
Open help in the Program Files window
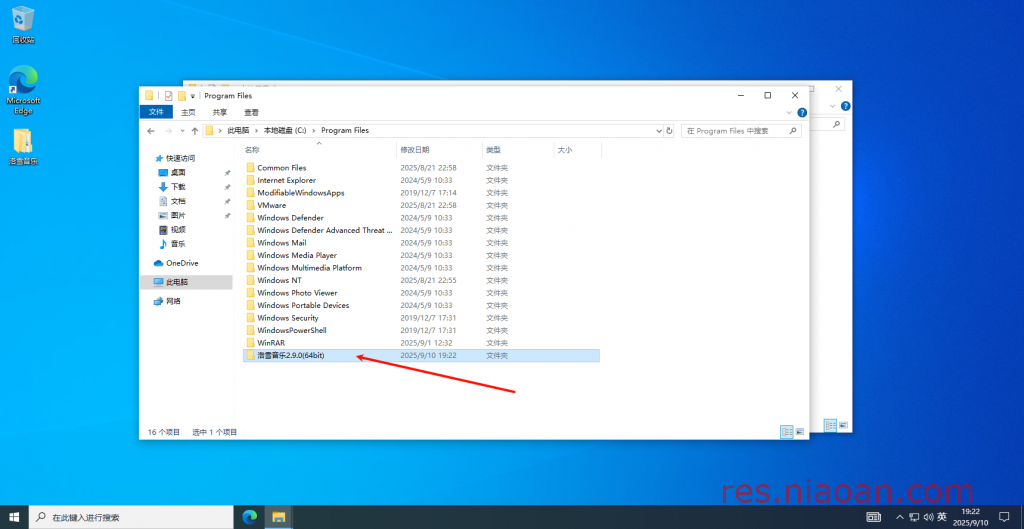point(802,112)
